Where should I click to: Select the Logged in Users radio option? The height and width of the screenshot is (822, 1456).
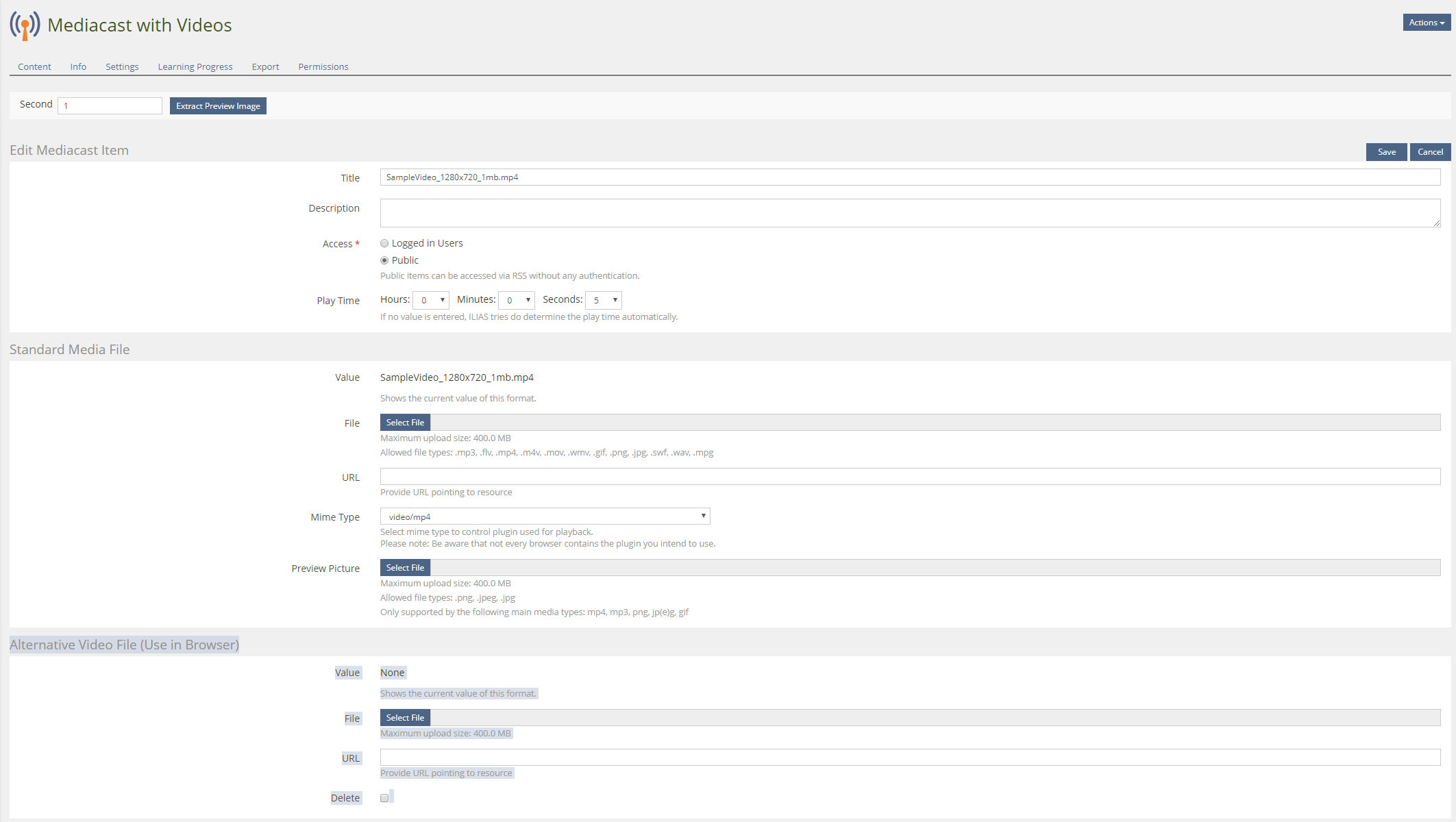(x=384, y=243)
